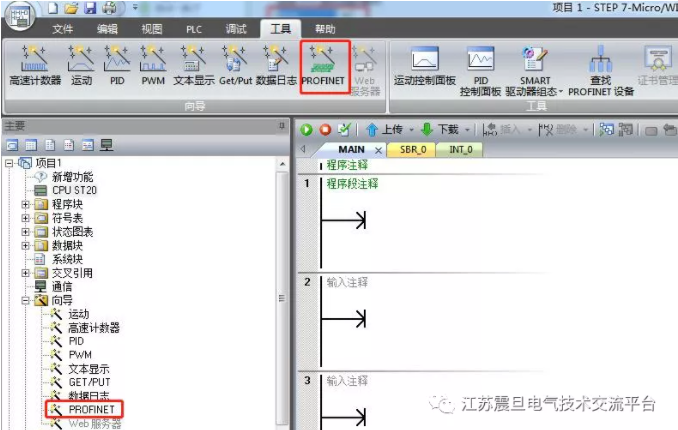Screen dimensions: 678x430
Task: Switch to the INT_0 editor tab
Action: [x=461, y=150]
